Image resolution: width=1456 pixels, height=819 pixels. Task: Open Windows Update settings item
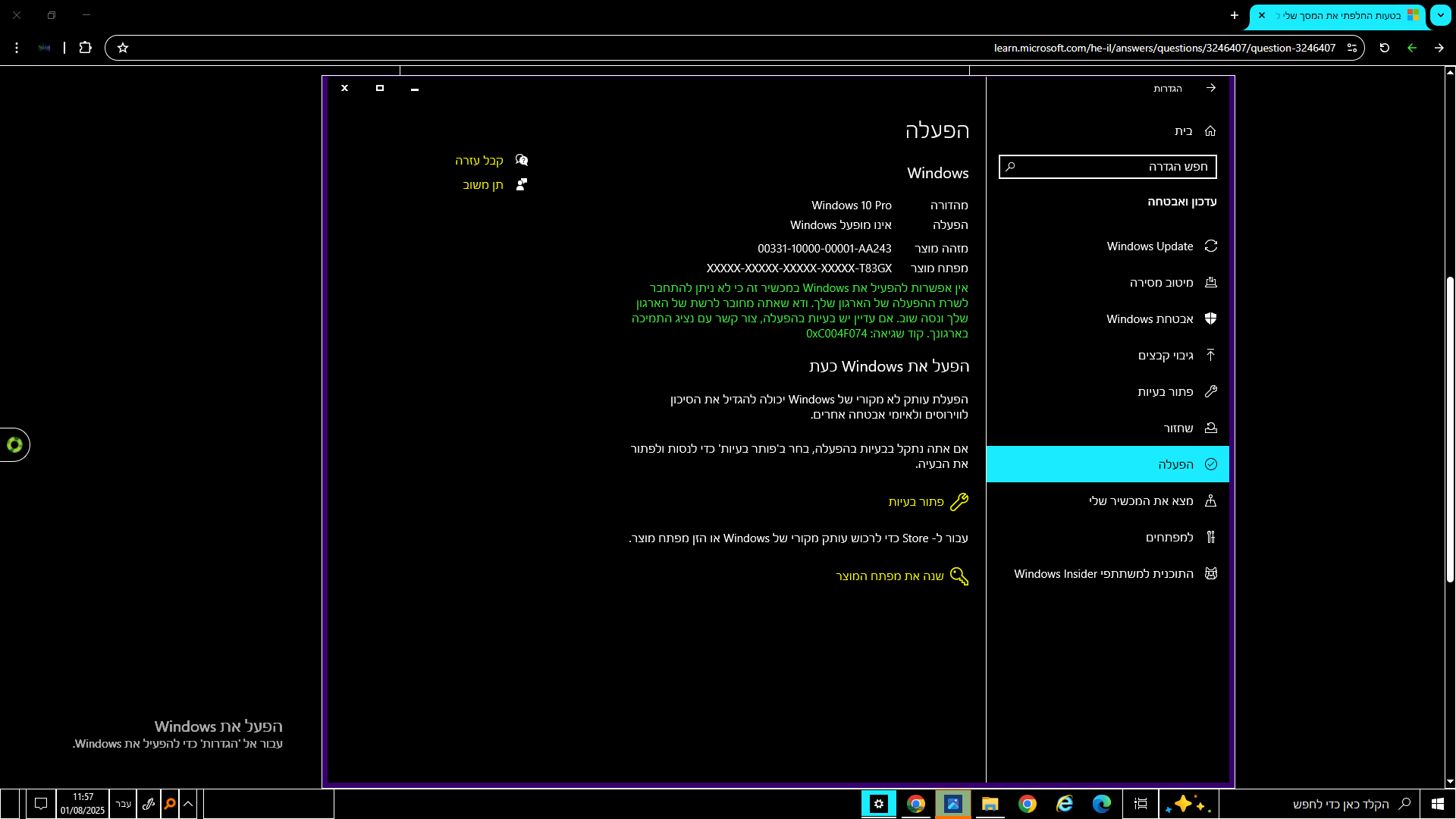tap(1150, 246)
